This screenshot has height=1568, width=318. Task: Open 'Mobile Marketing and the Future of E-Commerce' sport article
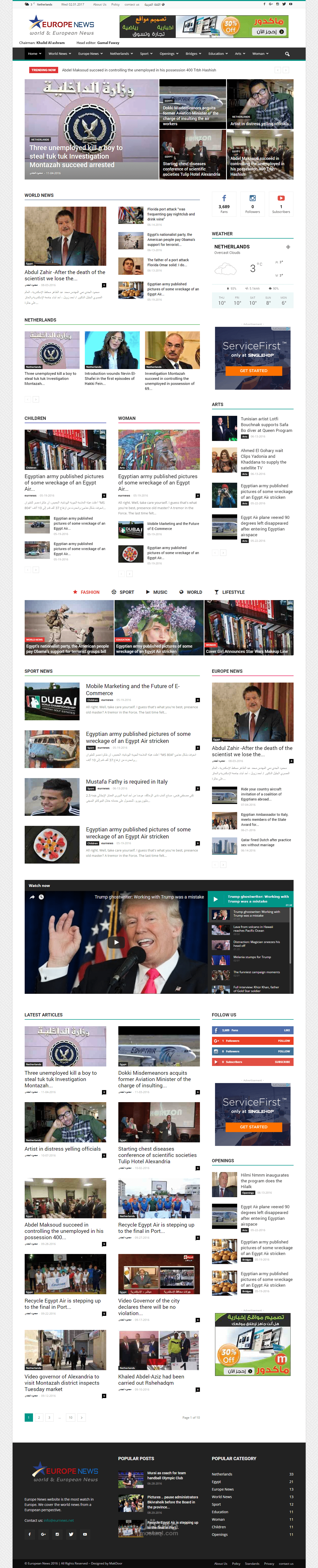(x=133, y=689)
